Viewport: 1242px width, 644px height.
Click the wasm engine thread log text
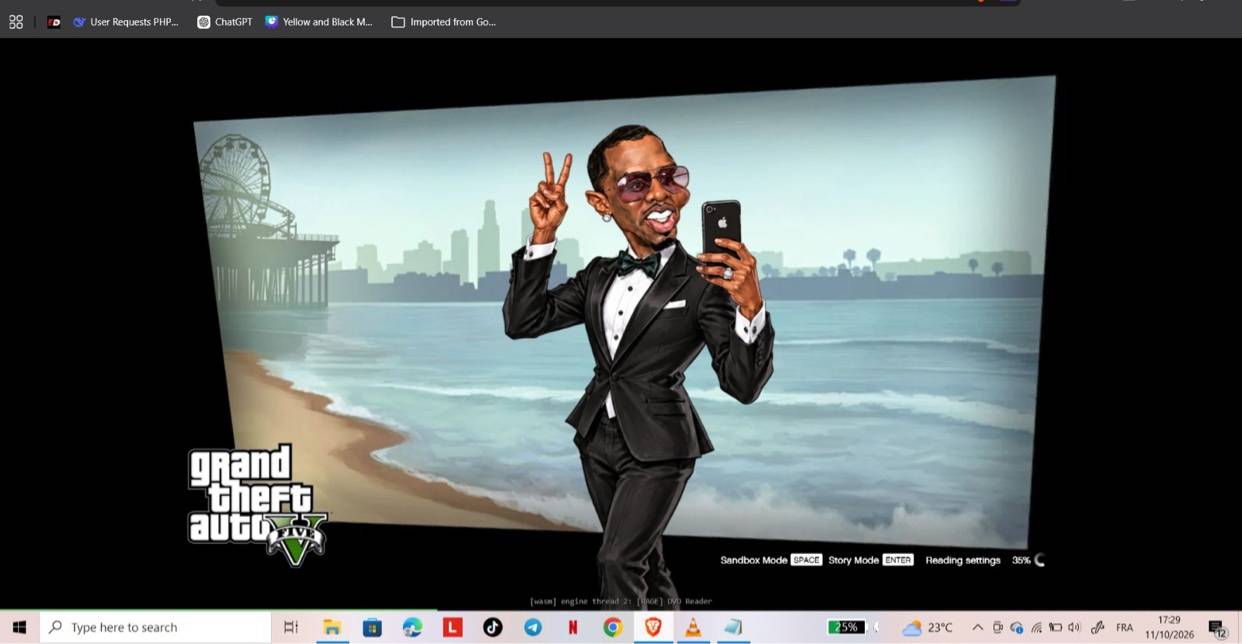click(621, 601)
